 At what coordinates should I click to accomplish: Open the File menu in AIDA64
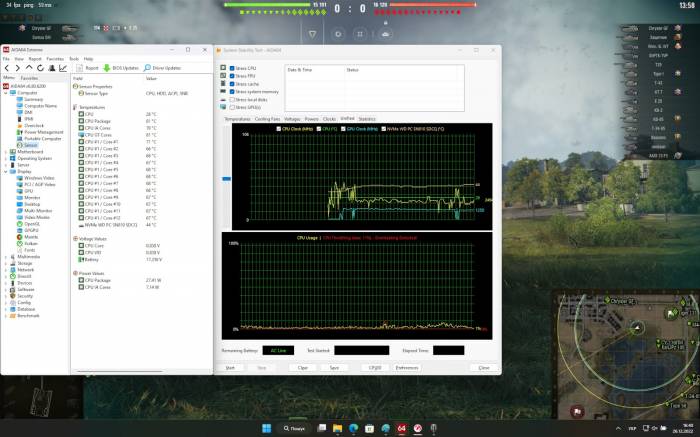pos(6,58)
